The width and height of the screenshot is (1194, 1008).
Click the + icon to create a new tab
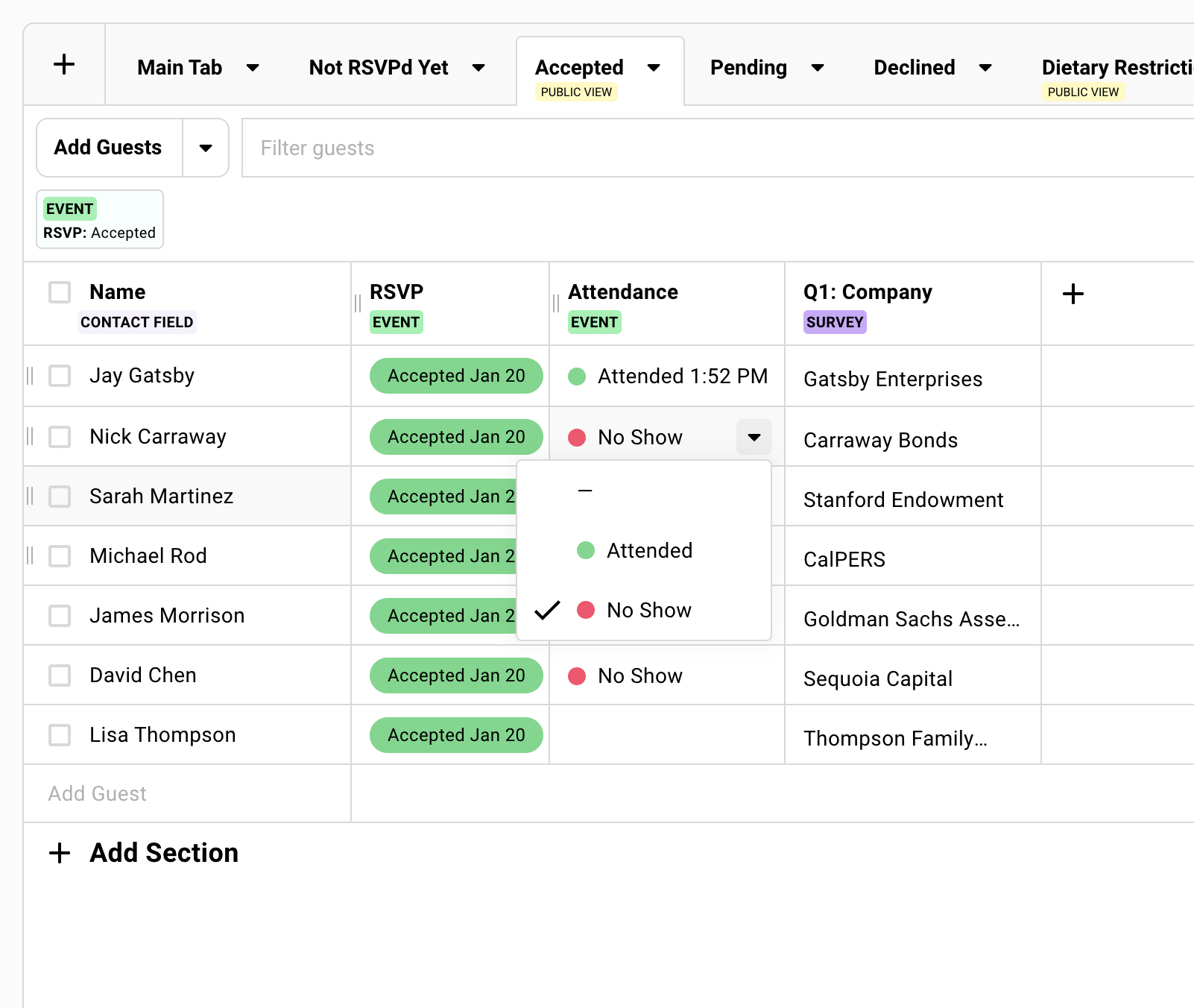pos(64,64)
